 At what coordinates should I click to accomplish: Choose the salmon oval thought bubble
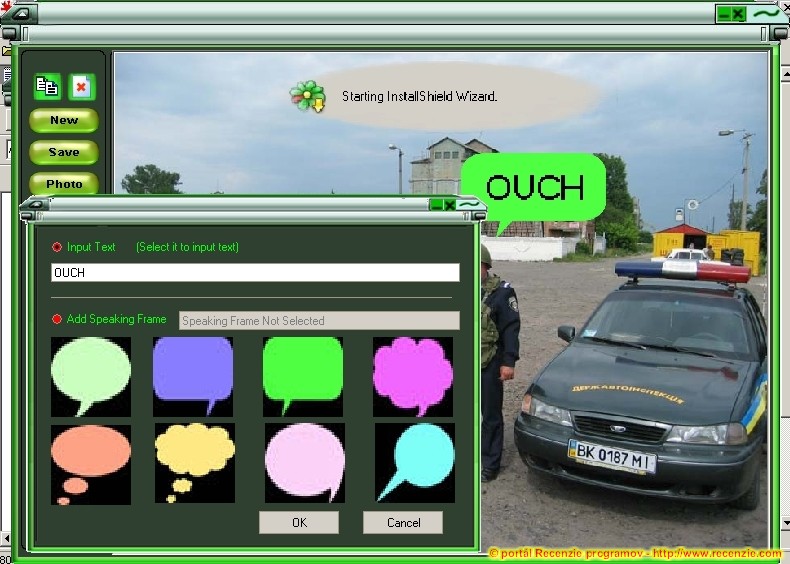[91, 464]
